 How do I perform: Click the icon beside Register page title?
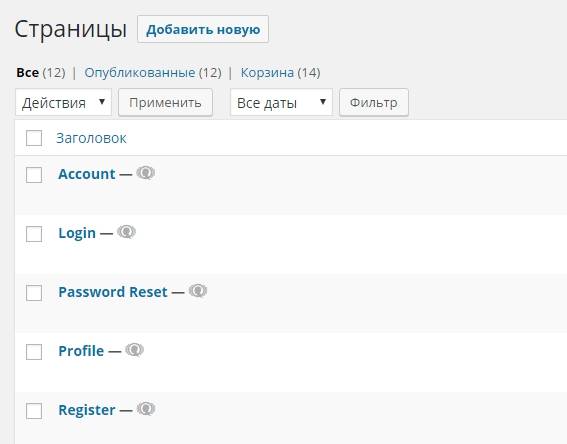[146, 409]
